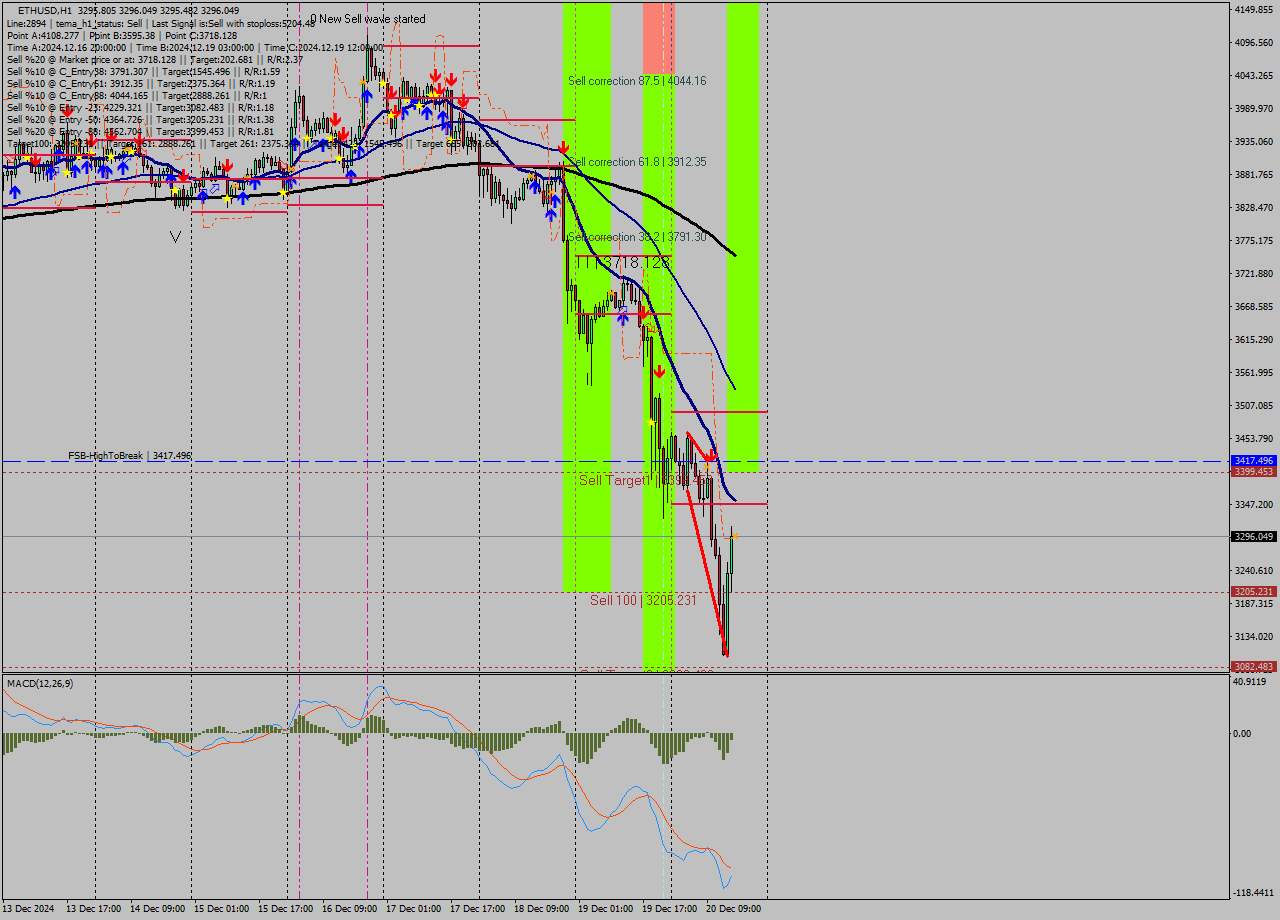The width and height of the screenshot is (1280, 920).
Task: Click the 3507.085 price scale value
Action: (1254, 406)
